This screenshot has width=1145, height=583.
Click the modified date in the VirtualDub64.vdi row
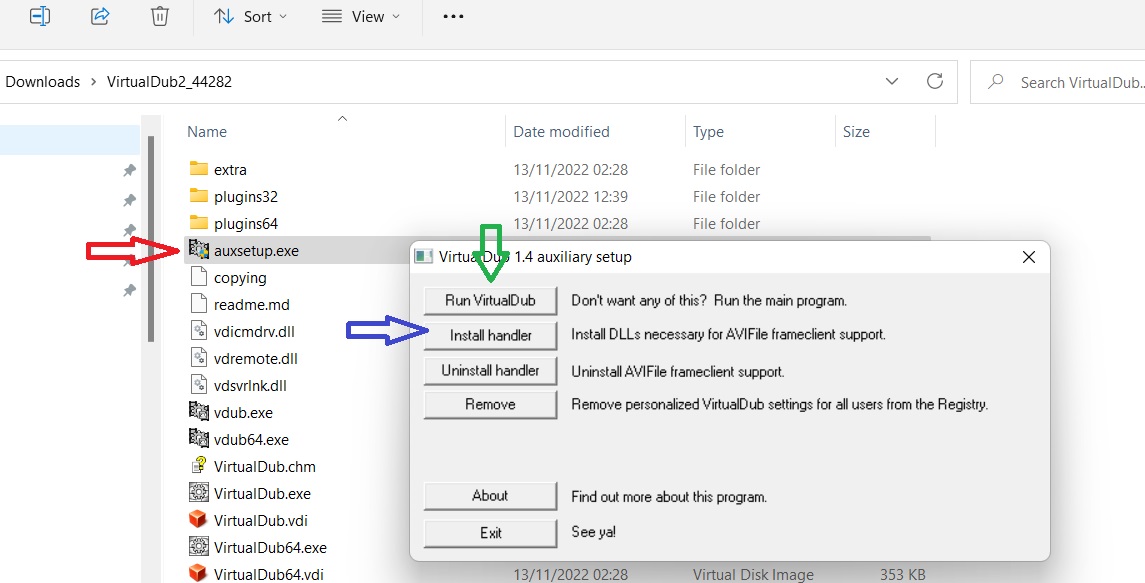point(570,574)
